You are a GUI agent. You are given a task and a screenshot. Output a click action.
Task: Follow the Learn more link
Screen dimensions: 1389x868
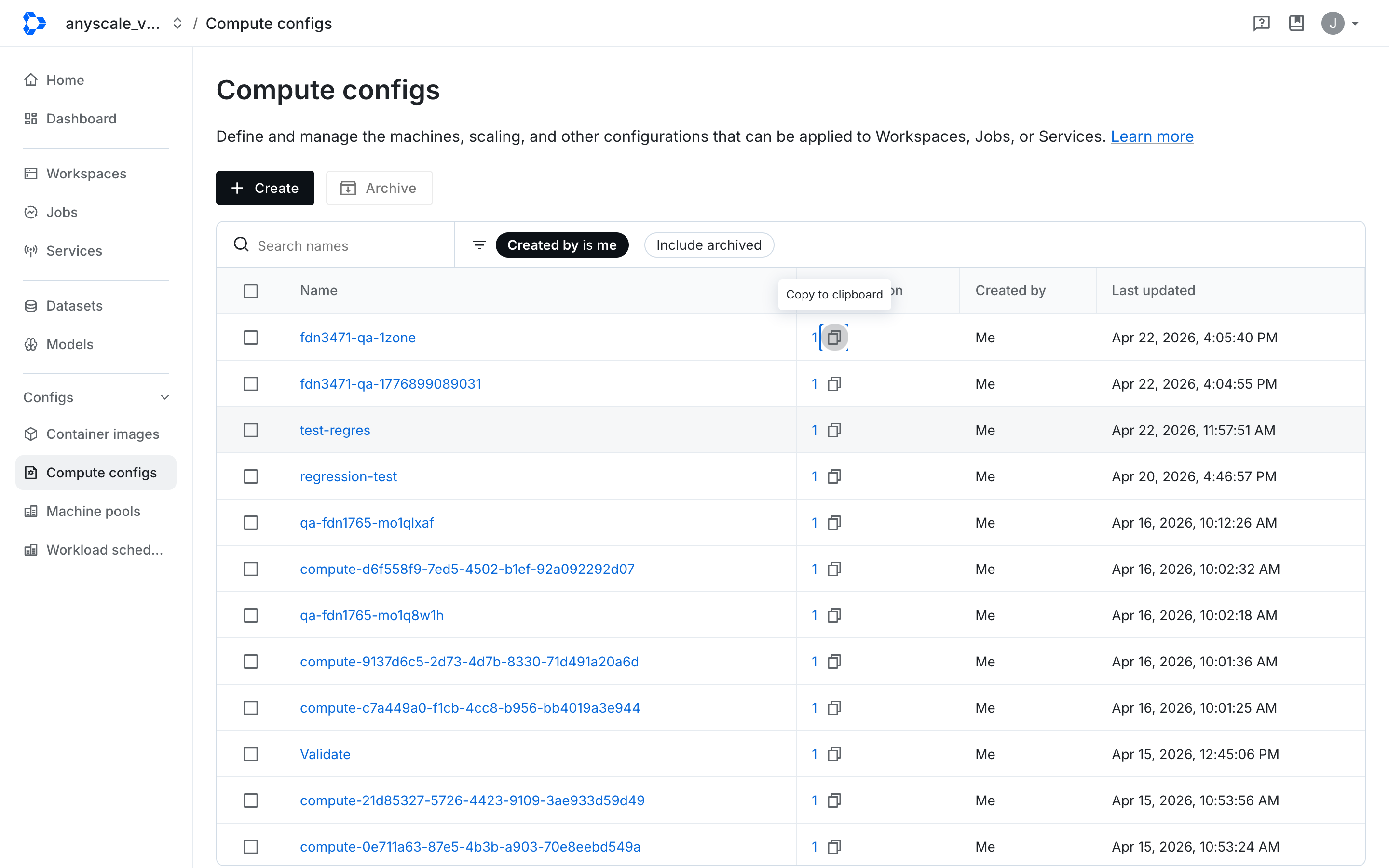click(x=1152, y=136)
